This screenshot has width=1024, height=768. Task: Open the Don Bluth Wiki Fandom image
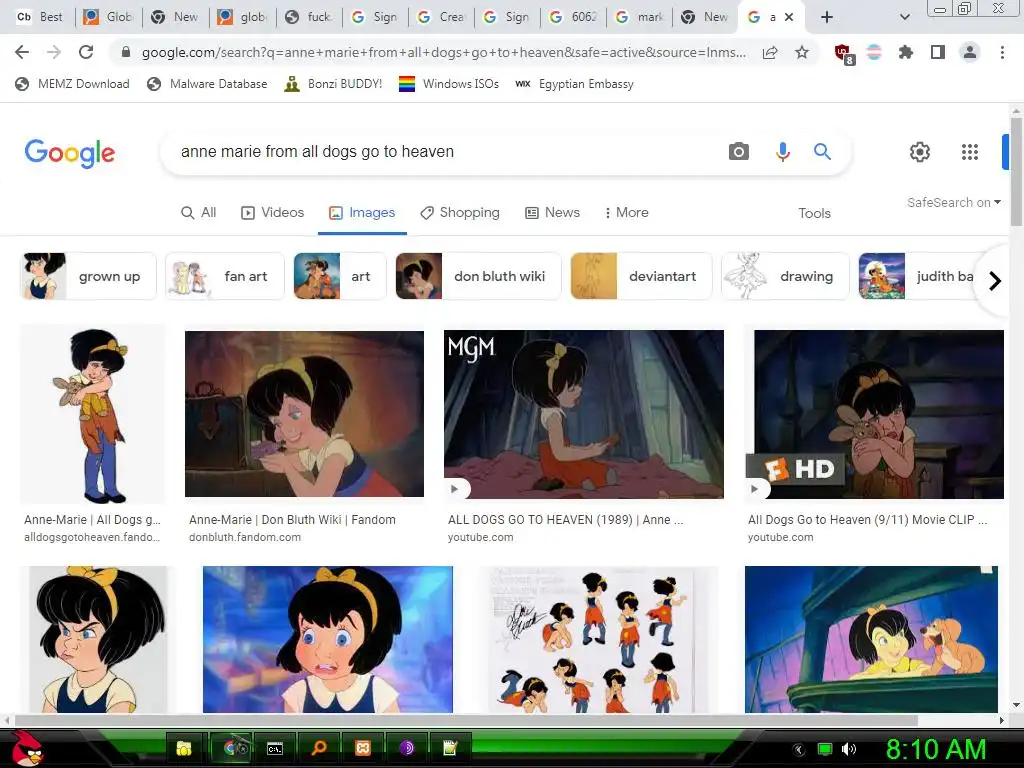[x=304, y=414]
